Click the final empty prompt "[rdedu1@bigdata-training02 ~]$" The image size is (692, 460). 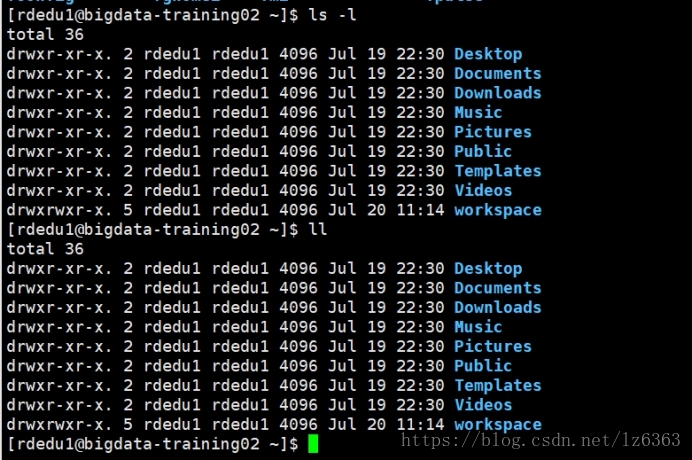(x=153, y=444)
